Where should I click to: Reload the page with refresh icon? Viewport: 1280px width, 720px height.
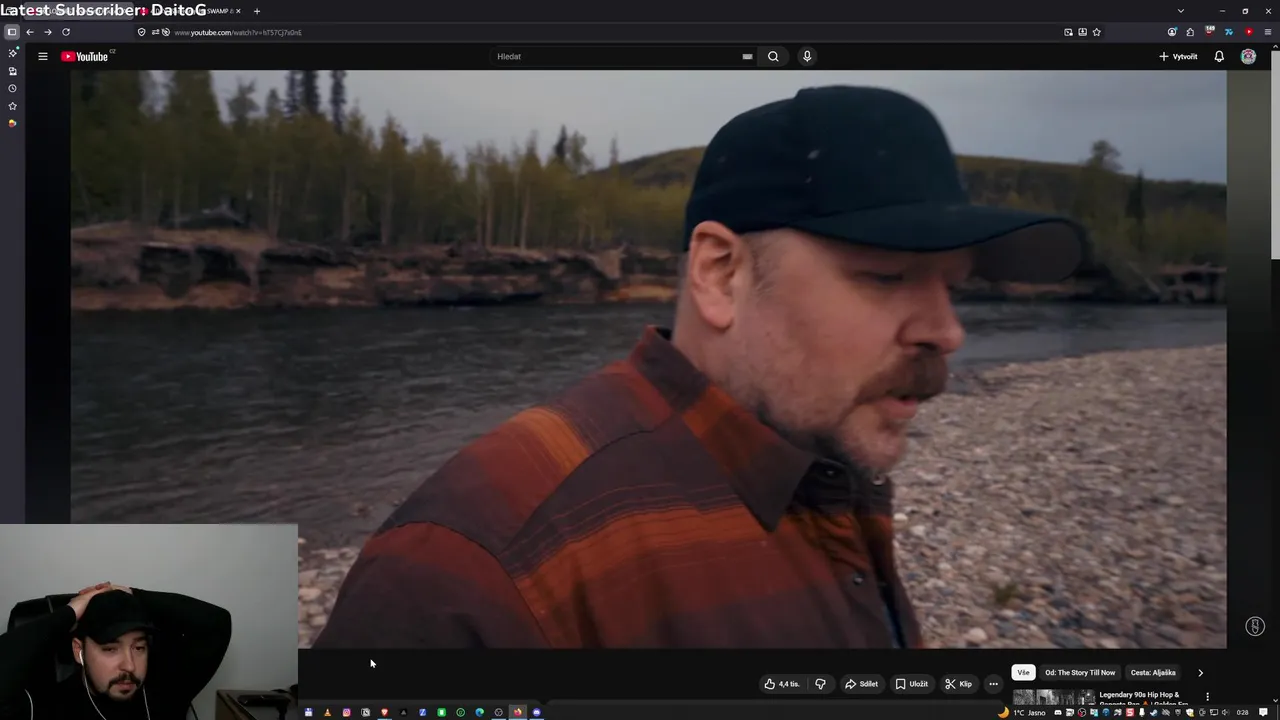pos(66,32)
